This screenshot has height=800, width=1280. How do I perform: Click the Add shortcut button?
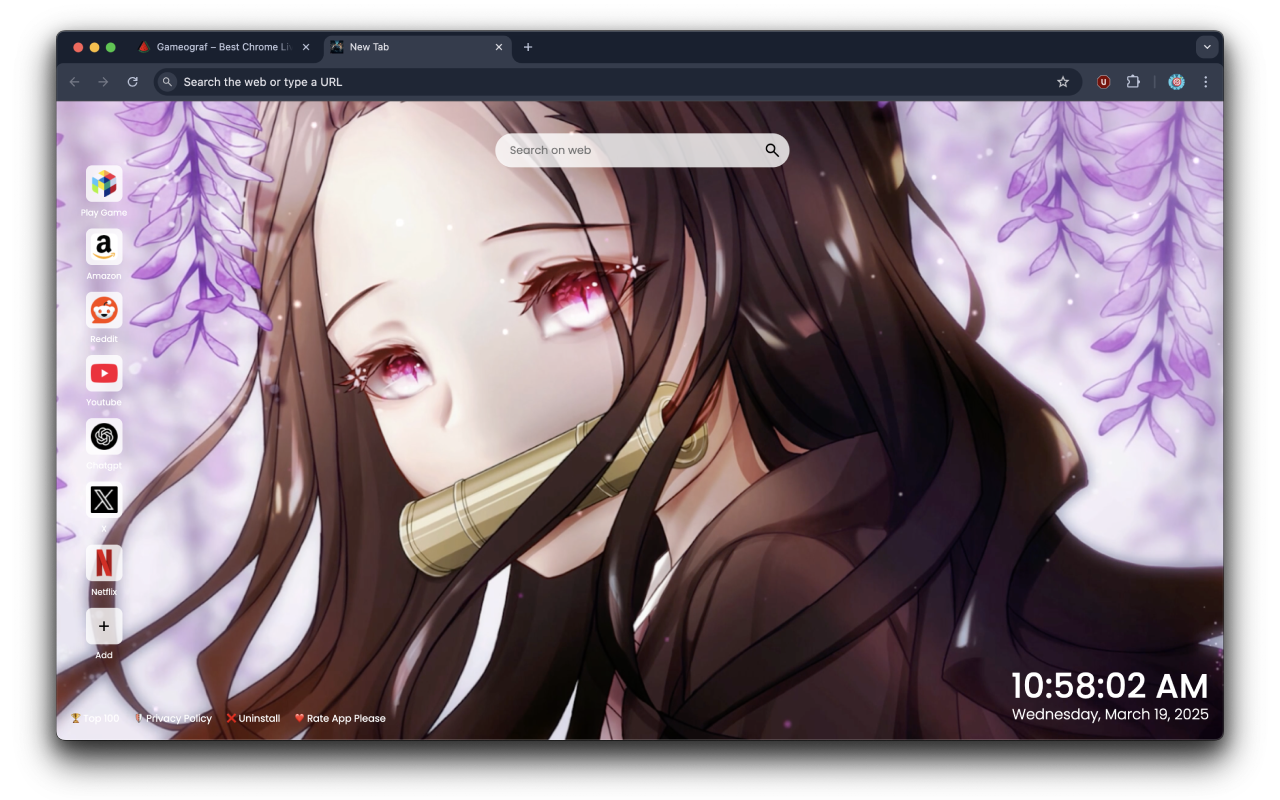click(104, 625)
